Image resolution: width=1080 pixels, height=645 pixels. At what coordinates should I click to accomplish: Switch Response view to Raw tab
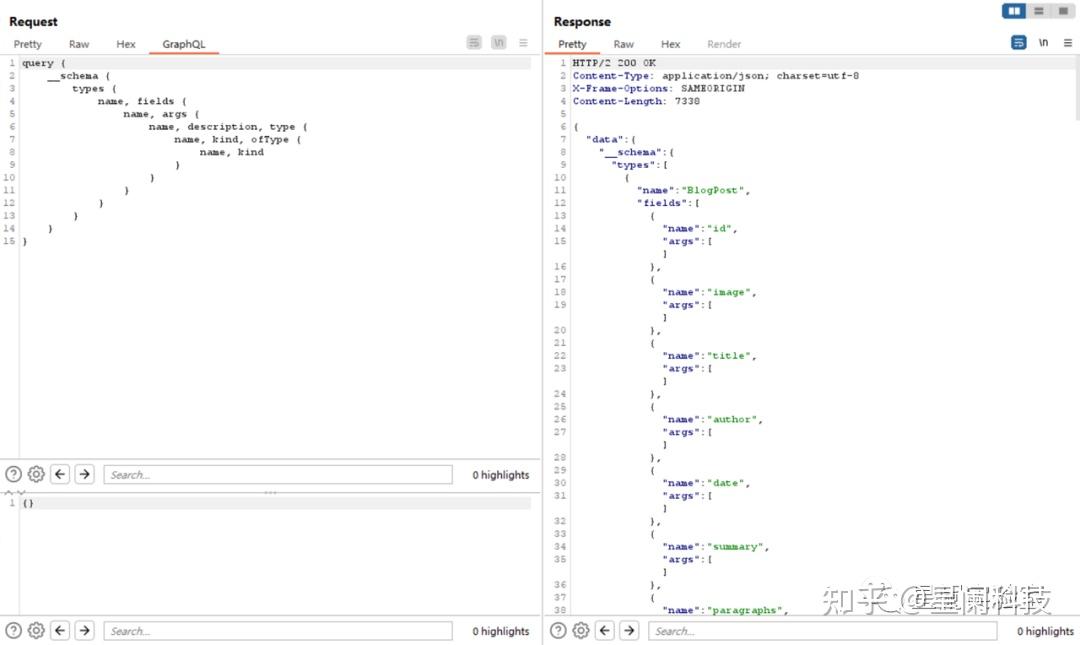click(624, 44)
